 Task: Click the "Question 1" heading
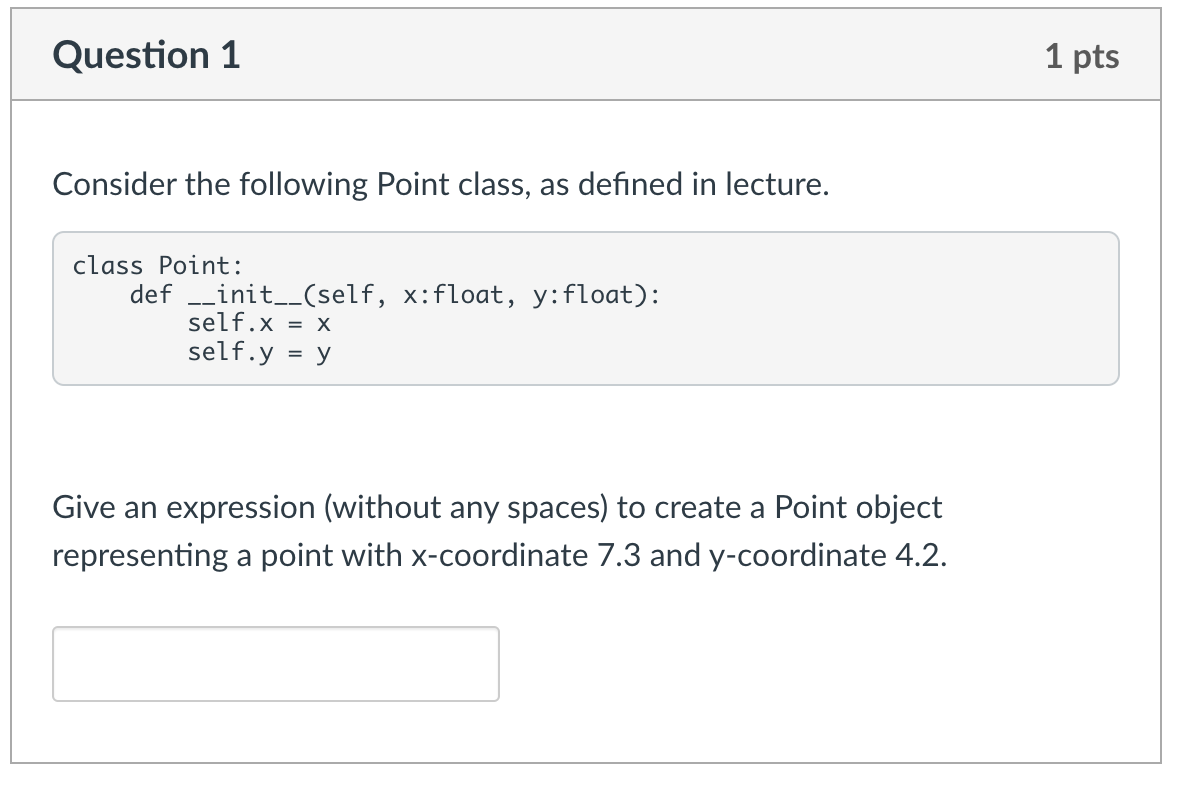tap(148, 56)
